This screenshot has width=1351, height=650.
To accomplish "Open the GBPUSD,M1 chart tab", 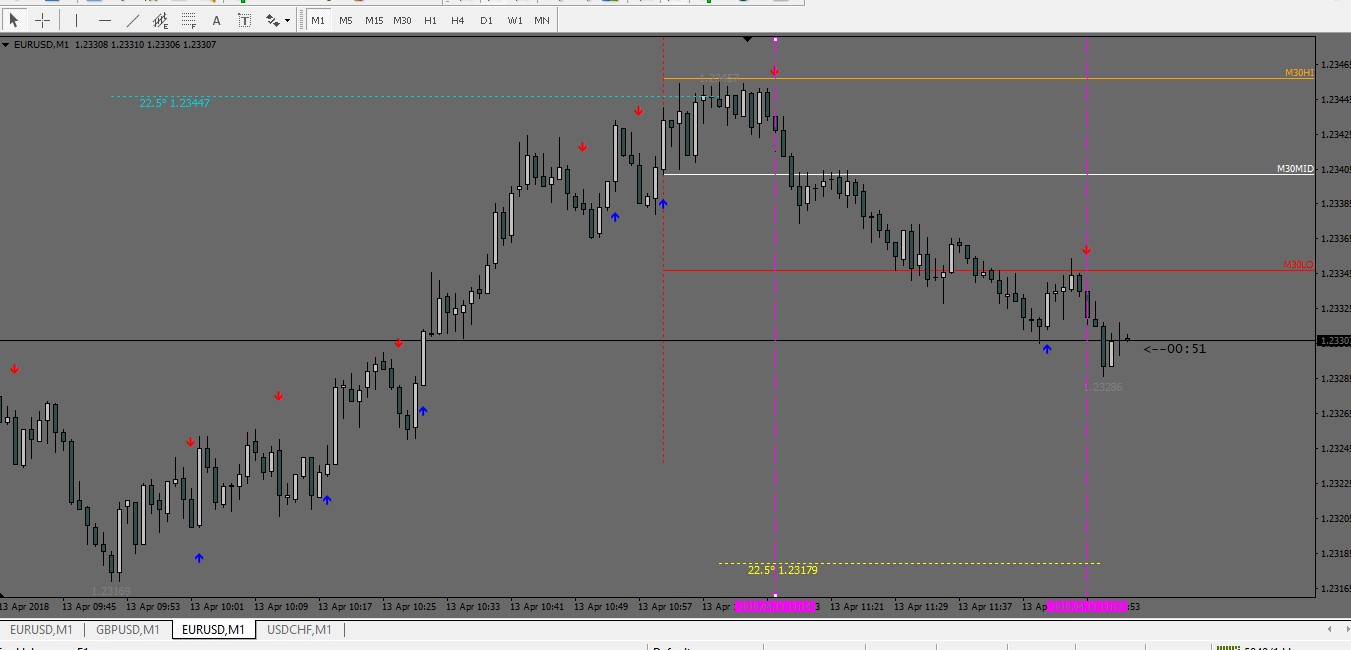I will (127, 630).
